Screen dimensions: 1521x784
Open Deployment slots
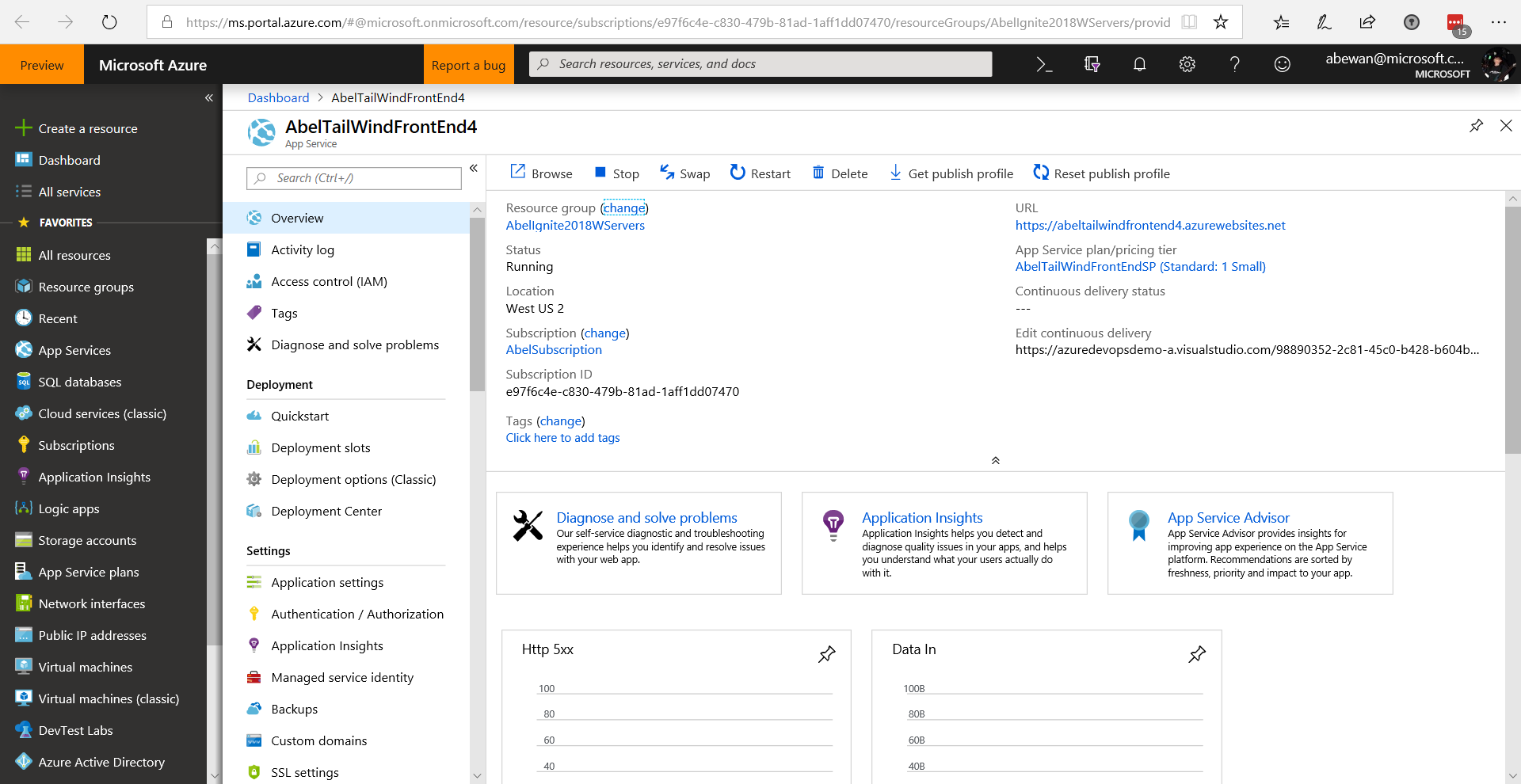tap(346, 447)
